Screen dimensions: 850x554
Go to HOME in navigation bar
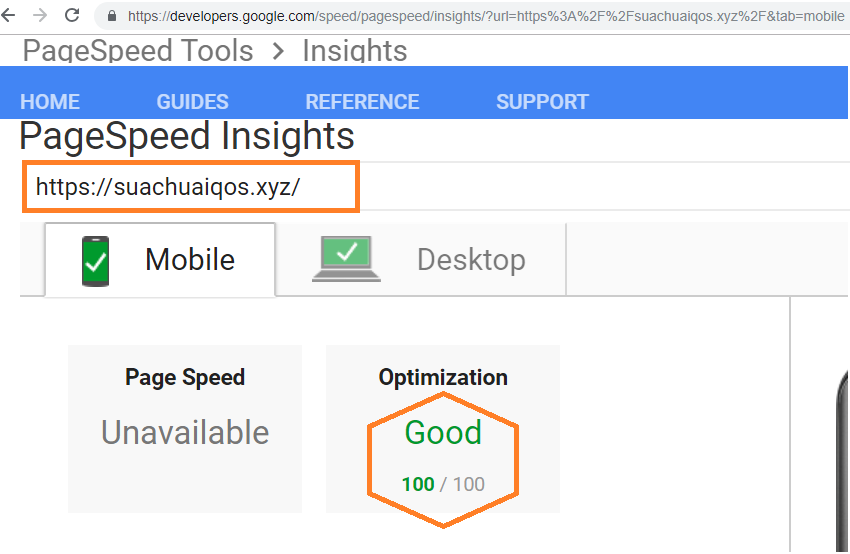click(50, 102)
